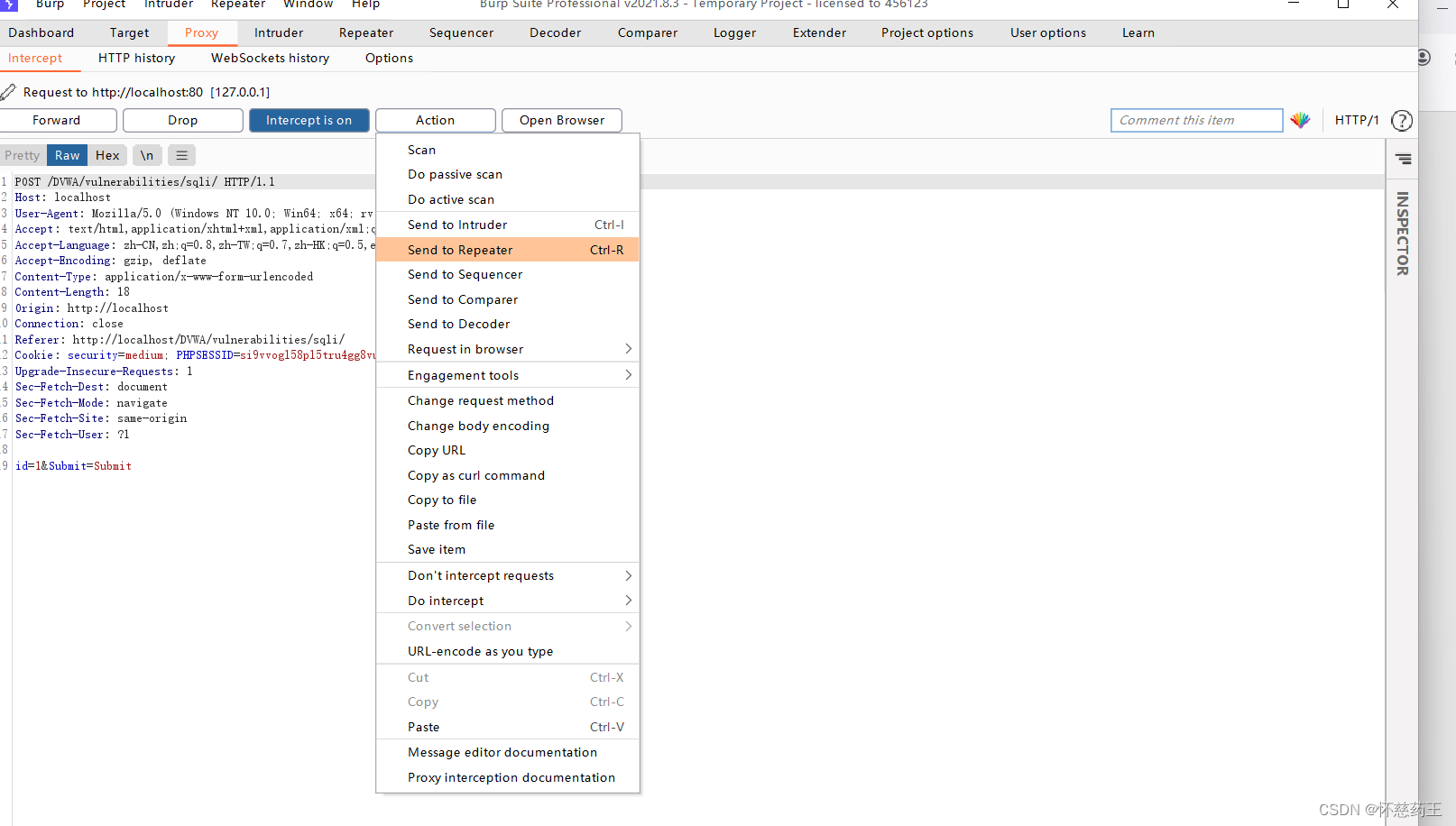Screen dimensions: 1456x826
Task: Click the Comment this item field
Action: click(x=1197, y=120)
